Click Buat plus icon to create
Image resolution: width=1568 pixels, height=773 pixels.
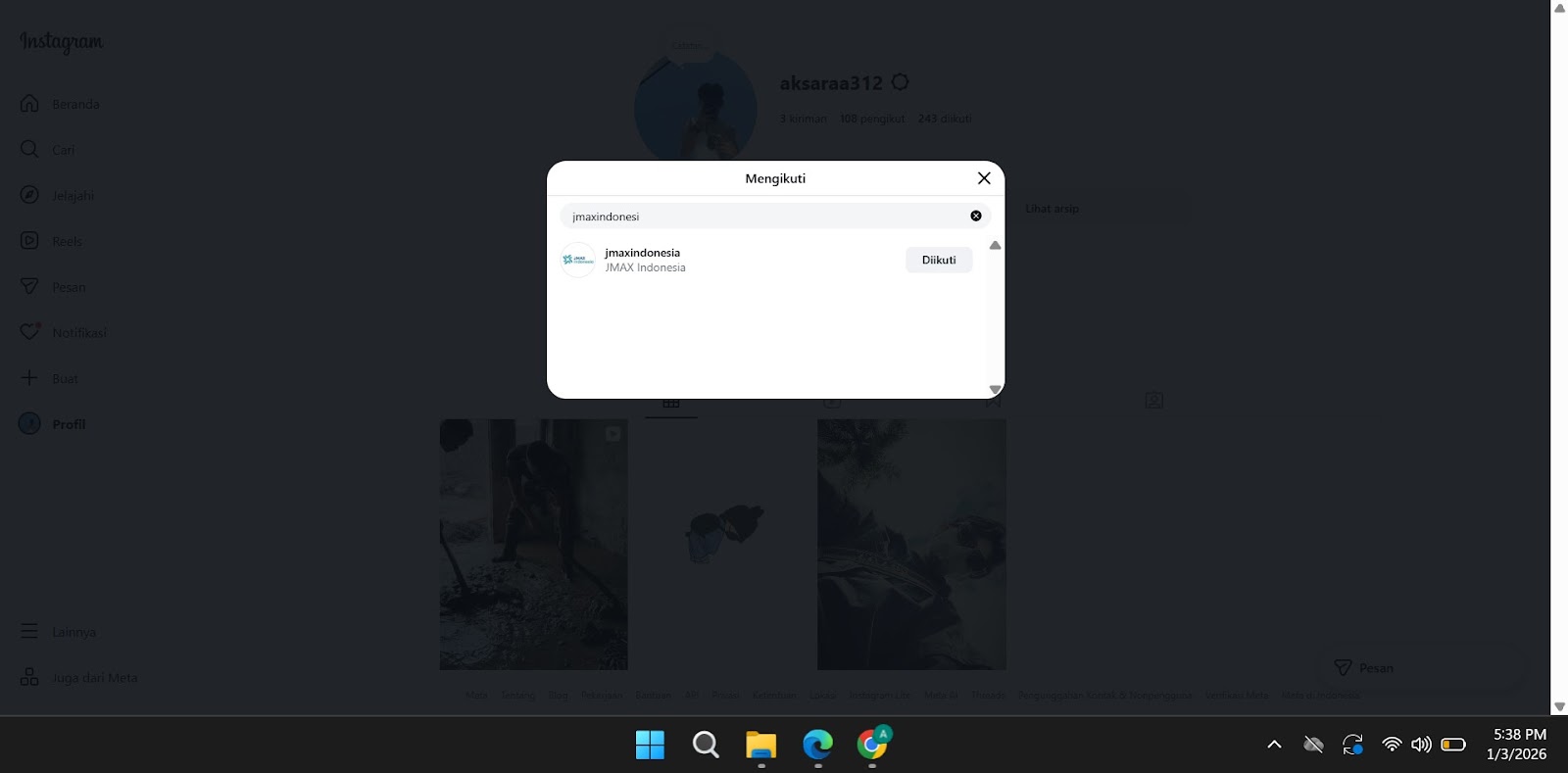coord(29,378)
